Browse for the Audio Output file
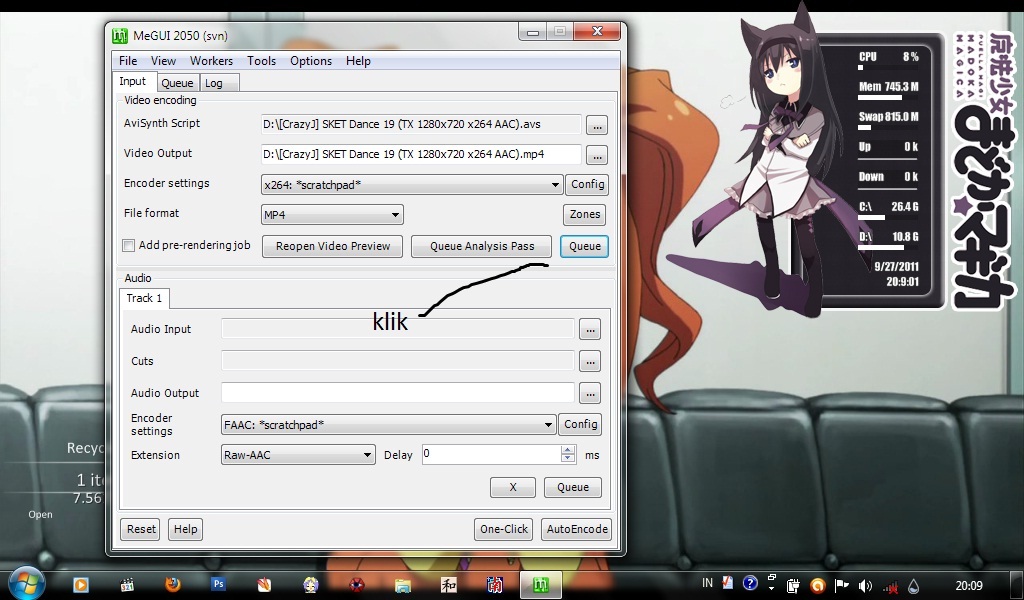The image size is (1024, 600). coord(590,393)
